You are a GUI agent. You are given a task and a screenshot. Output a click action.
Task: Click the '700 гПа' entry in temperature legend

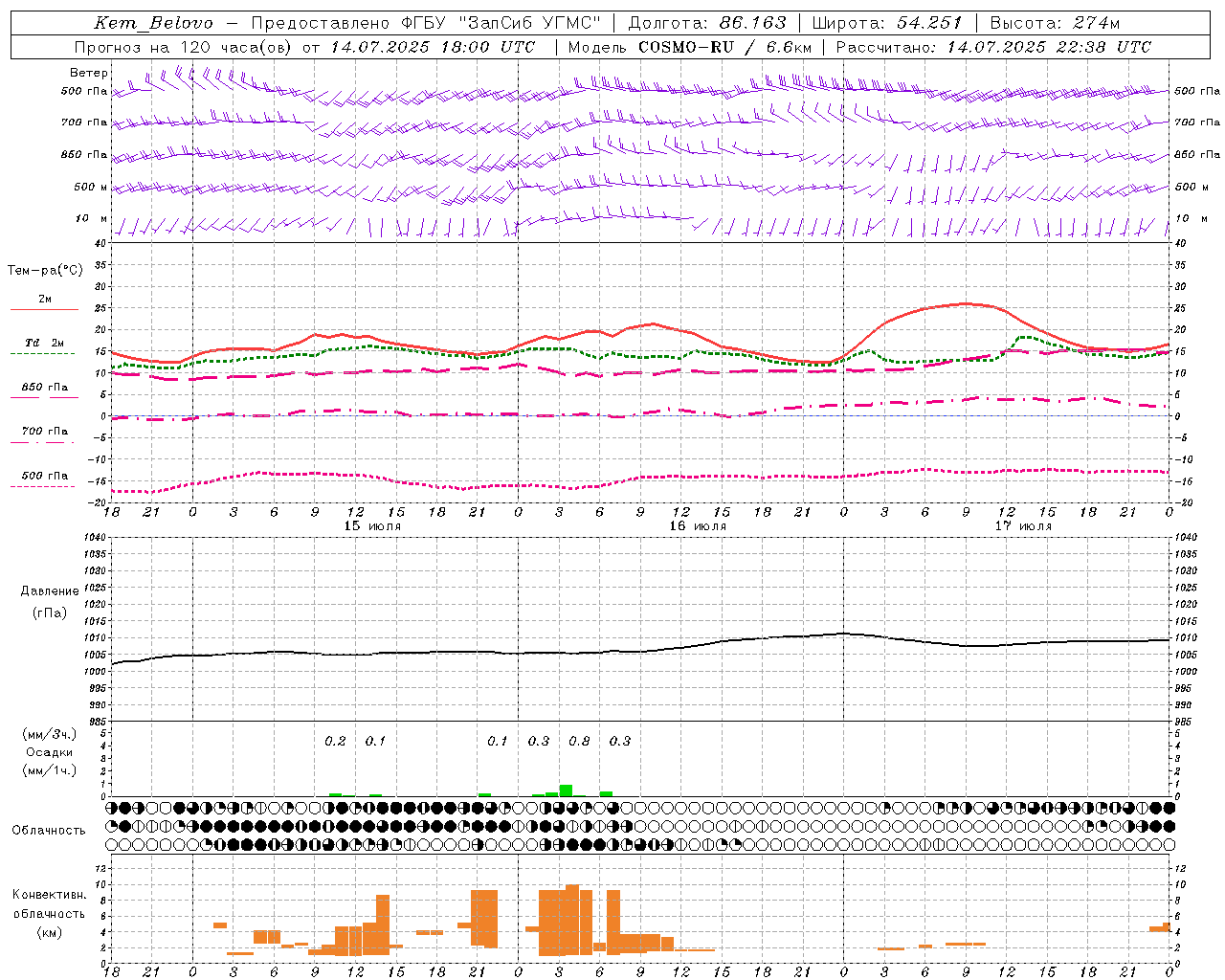coord(45,432)
